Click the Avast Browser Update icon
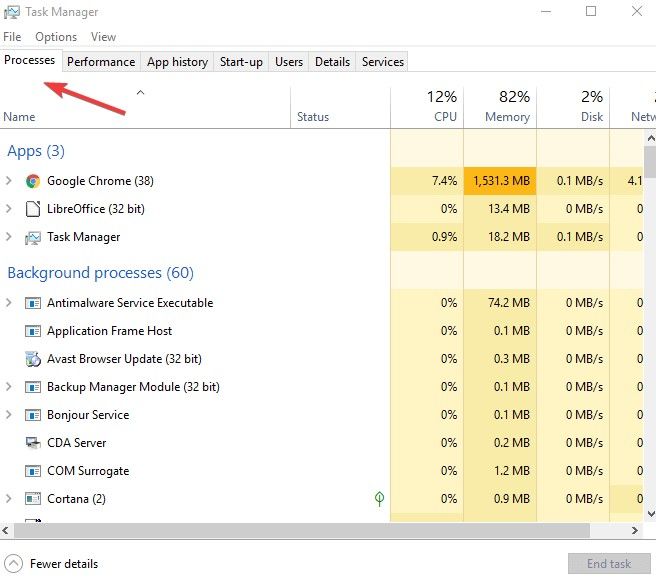The height and width of the screenshot is (581, 656). tap(33, 359)
